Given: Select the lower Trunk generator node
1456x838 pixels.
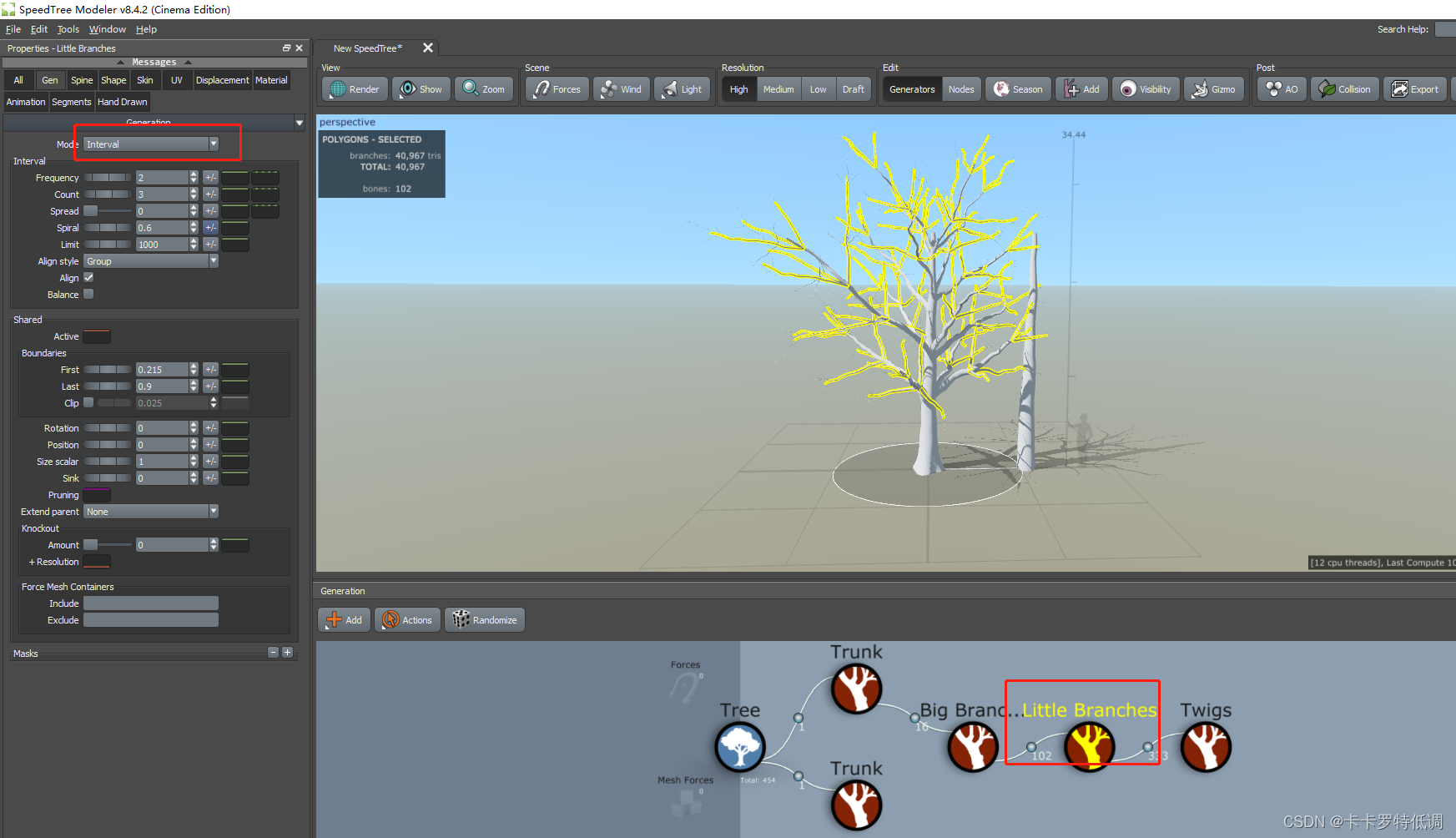Looking at the screenshot, I should (856, 805).
